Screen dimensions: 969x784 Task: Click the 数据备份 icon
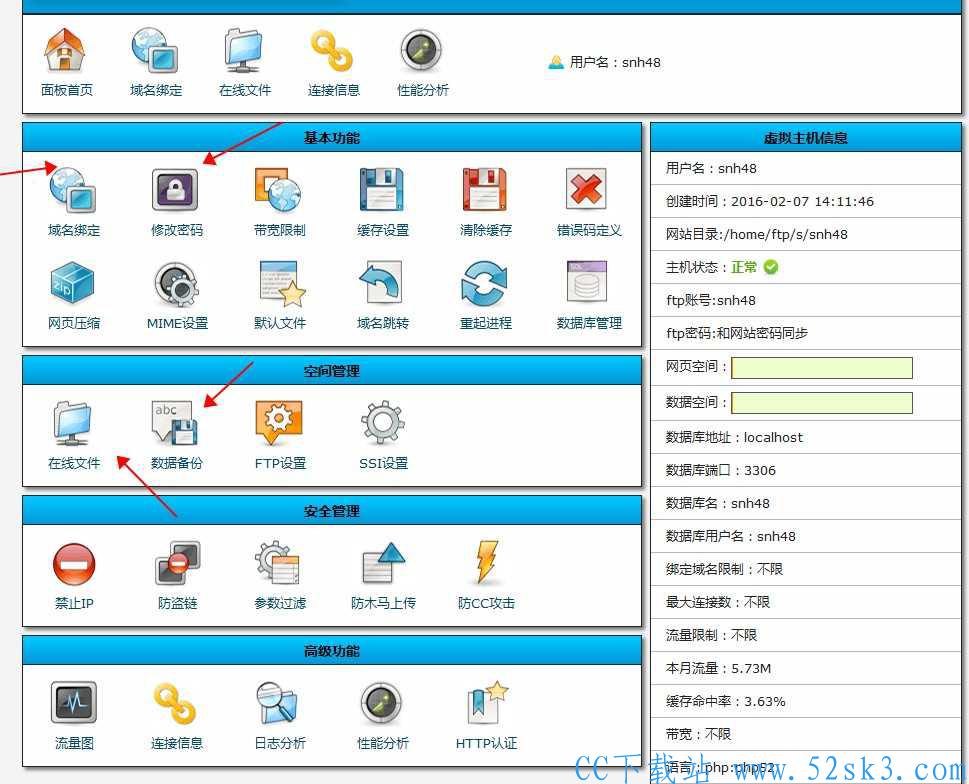click(x=176, y=423)
